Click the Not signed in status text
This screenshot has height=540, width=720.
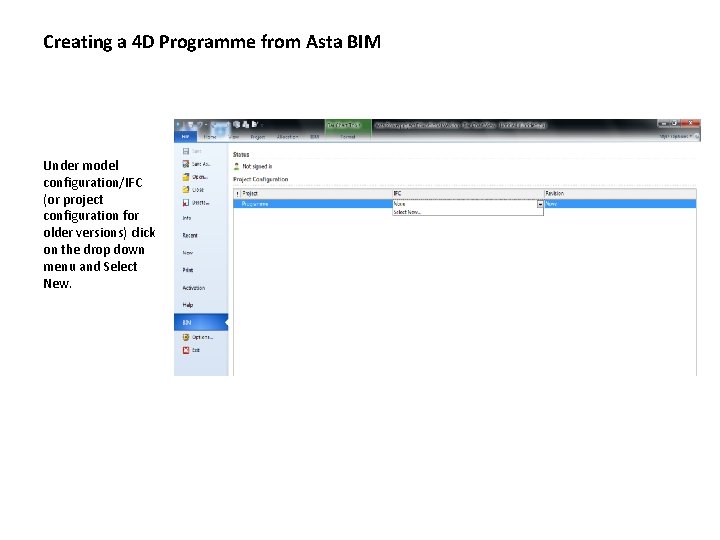[x=257, y=166]
